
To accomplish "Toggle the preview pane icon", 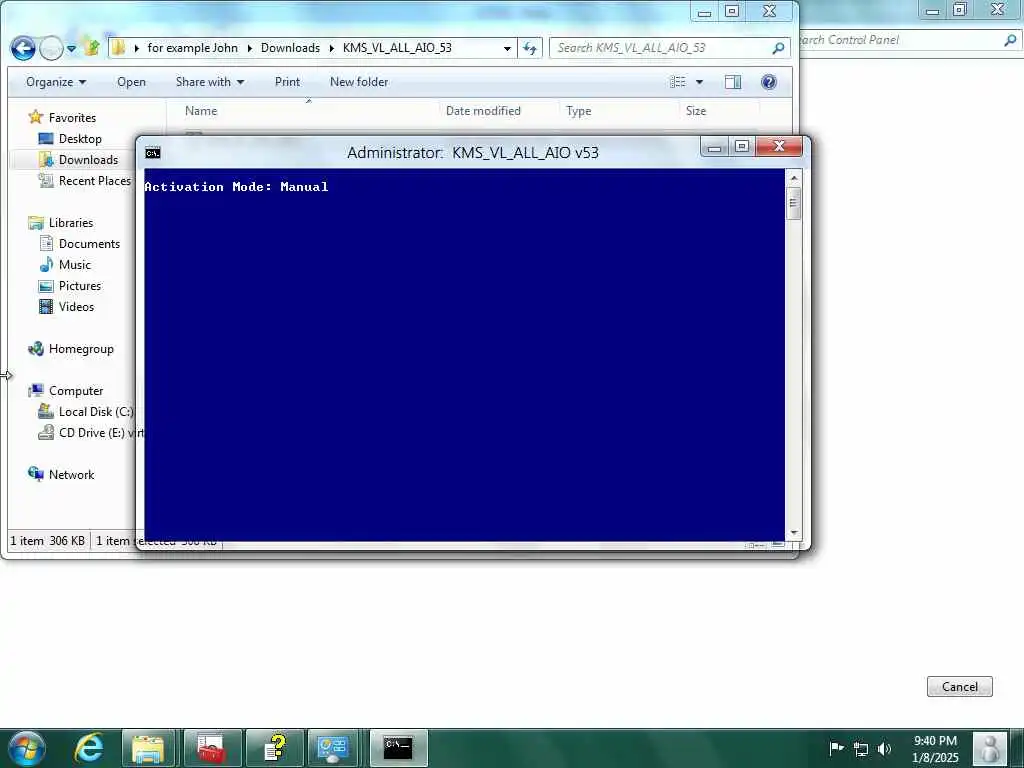I will [x=733, y=82].
